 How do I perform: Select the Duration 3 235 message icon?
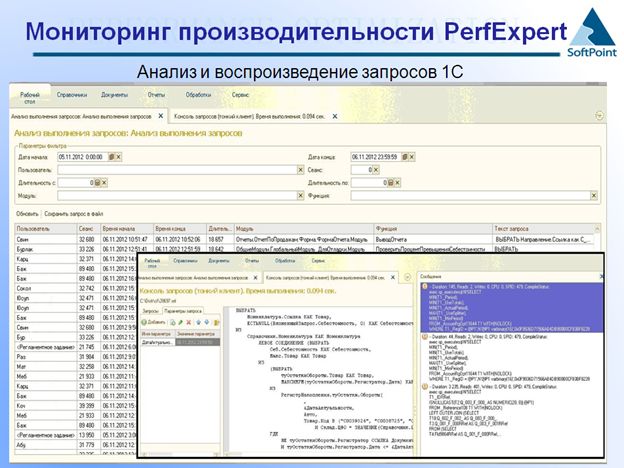click(425, 386)
